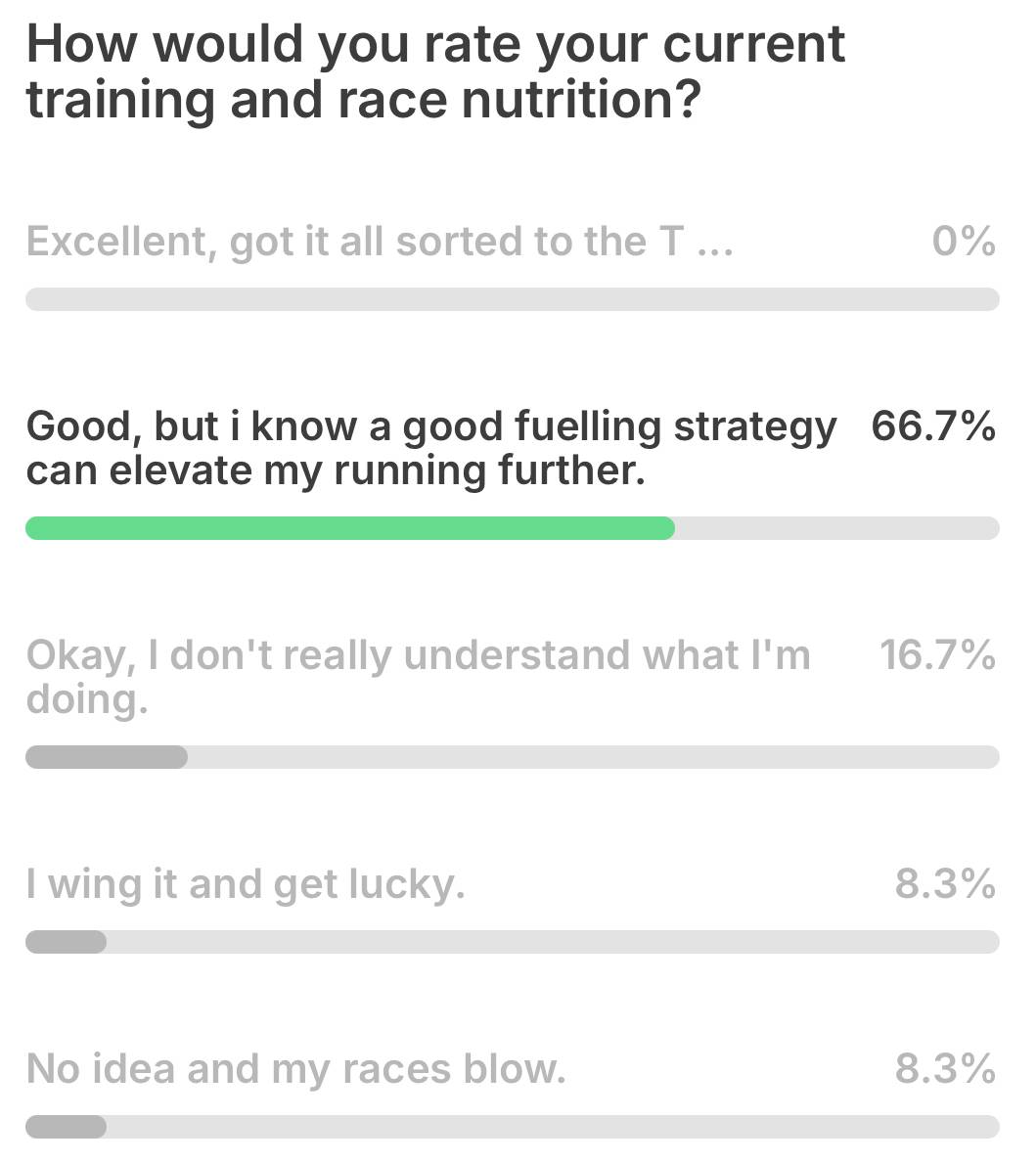Image resolution: width=1036 pixels, height=1163 pixels.
Task: Select the 'Excellent, got it all sorted' option
Action: (x=380, y=242)
